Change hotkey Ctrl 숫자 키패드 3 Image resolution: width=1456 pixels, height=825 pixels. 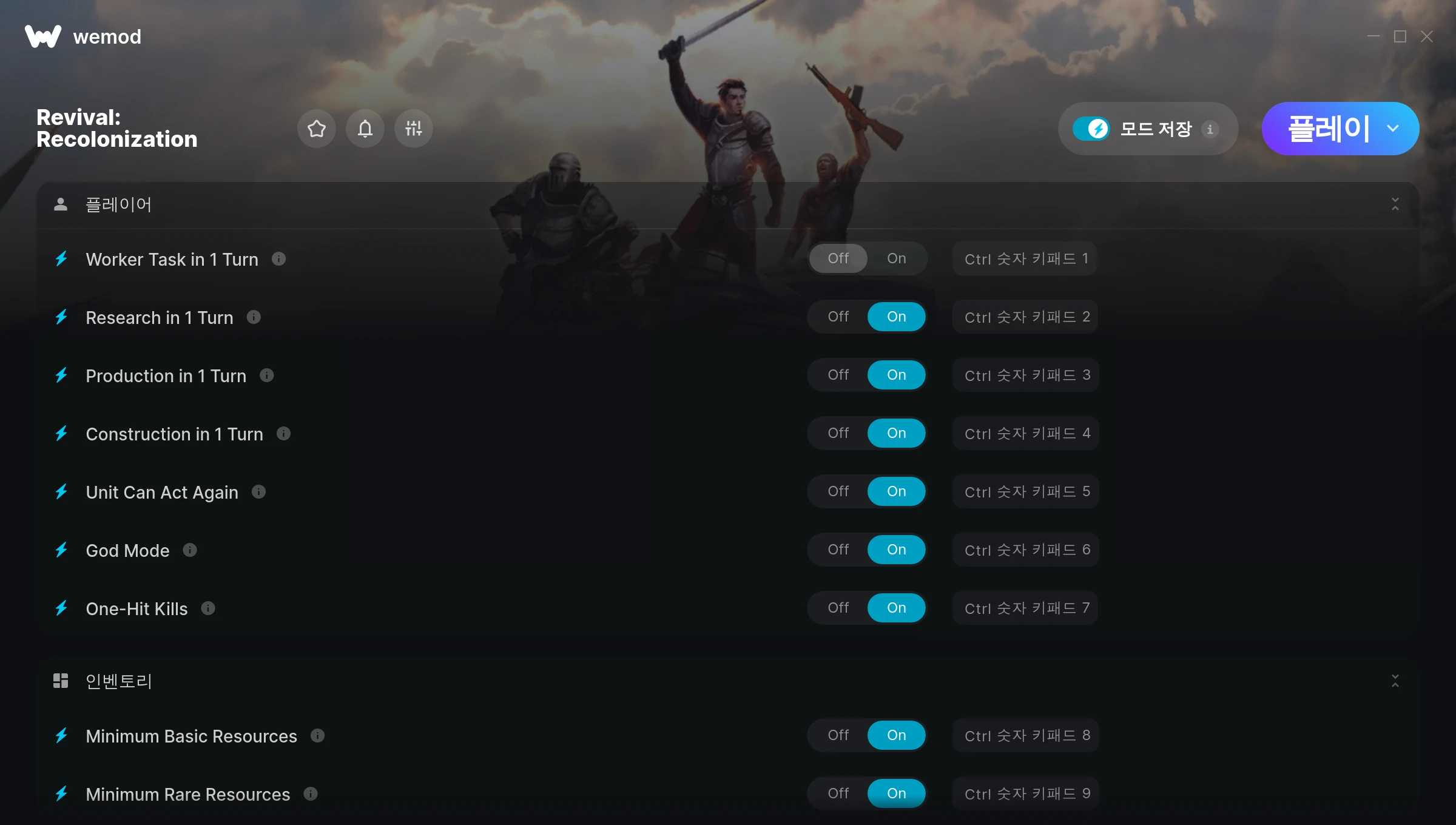1026,375
